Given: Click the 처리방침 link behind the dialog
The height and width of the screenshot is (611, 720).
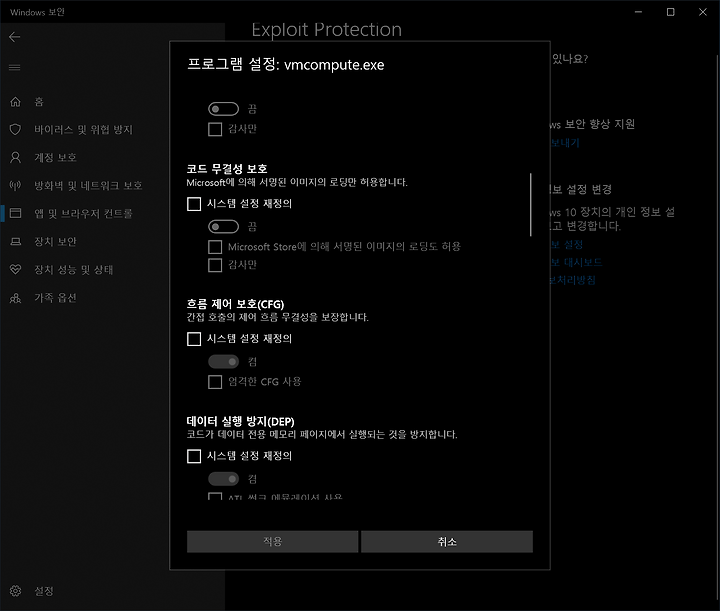Looking at the screenshot, I should click(573, 280).
